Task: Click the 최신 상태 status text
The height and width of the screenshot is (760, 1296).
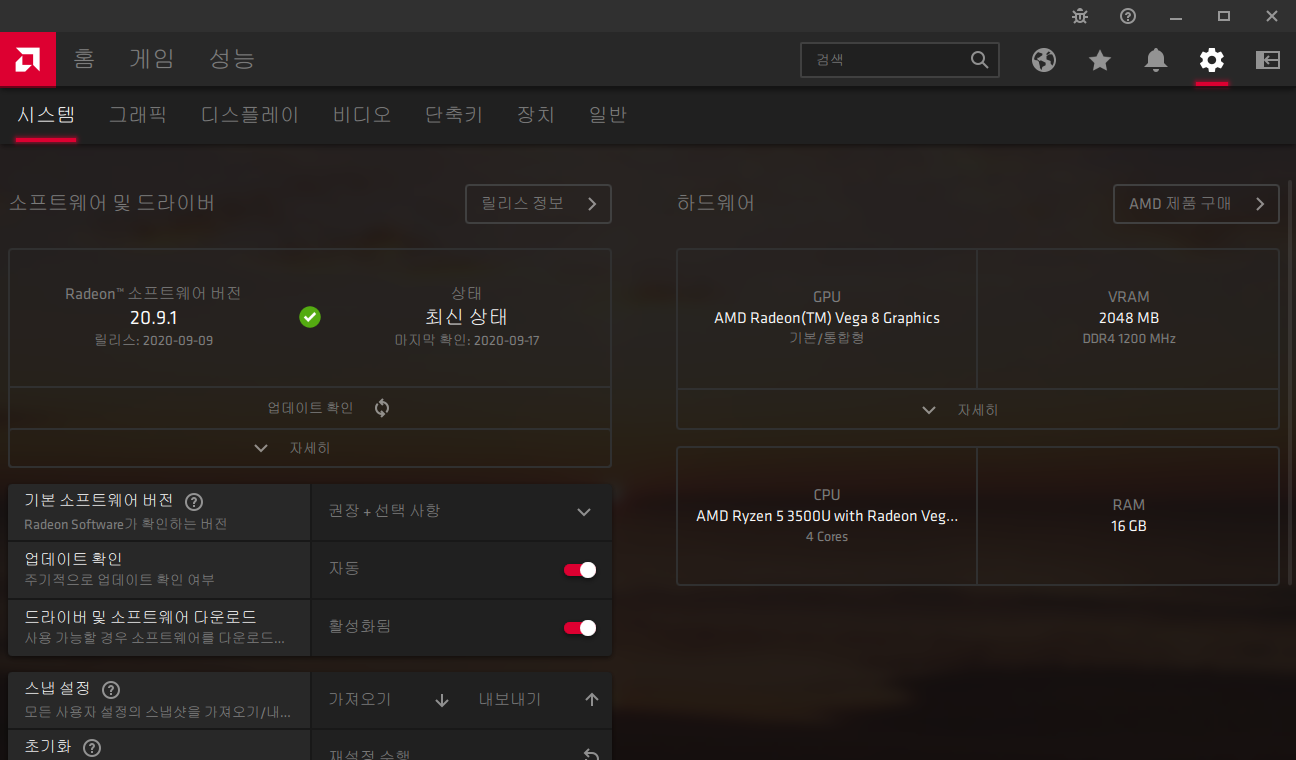Action: (x=466, y=317)
